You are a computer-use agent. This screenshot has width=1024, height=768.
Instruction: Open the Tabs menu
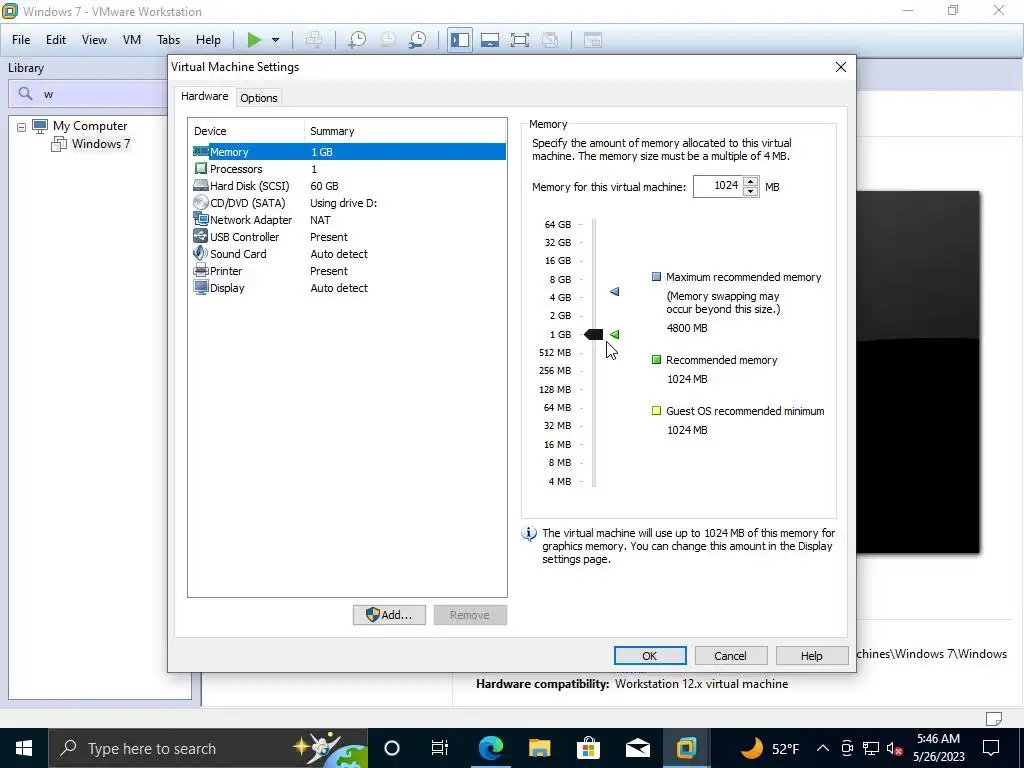(x=168, y=40)
